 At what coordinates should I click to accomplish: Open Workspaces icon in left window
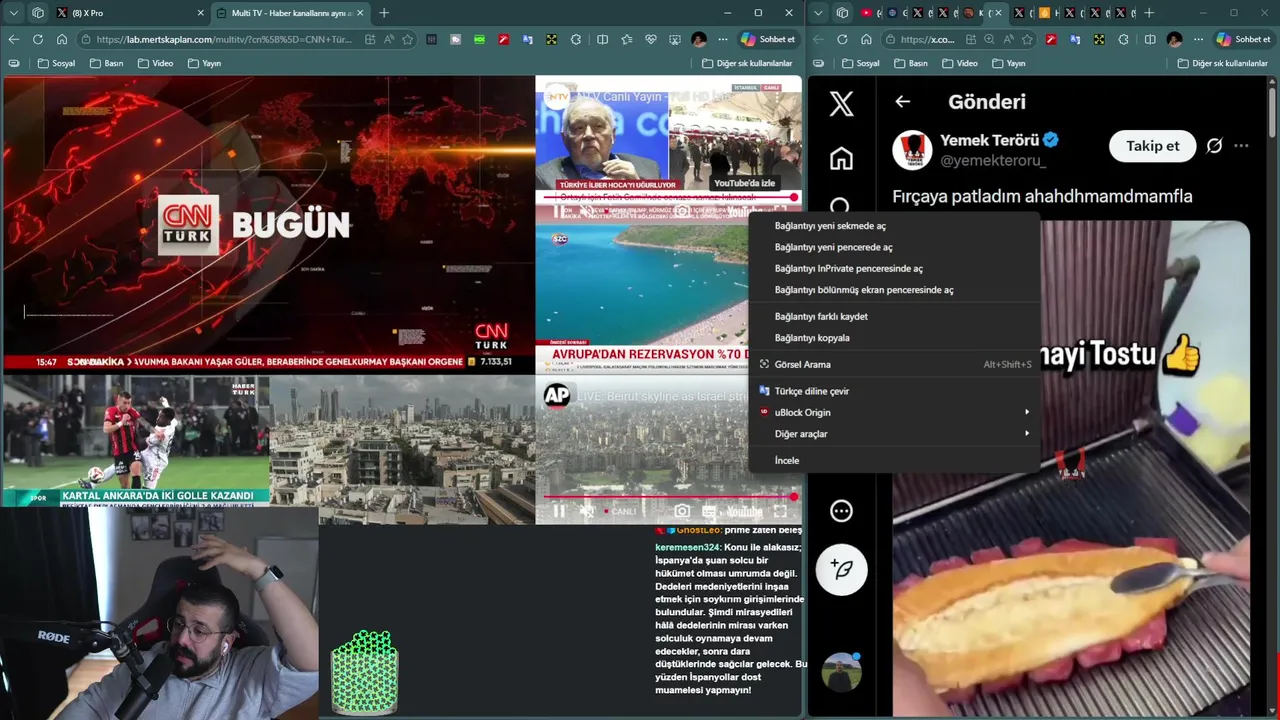(38, 13)
